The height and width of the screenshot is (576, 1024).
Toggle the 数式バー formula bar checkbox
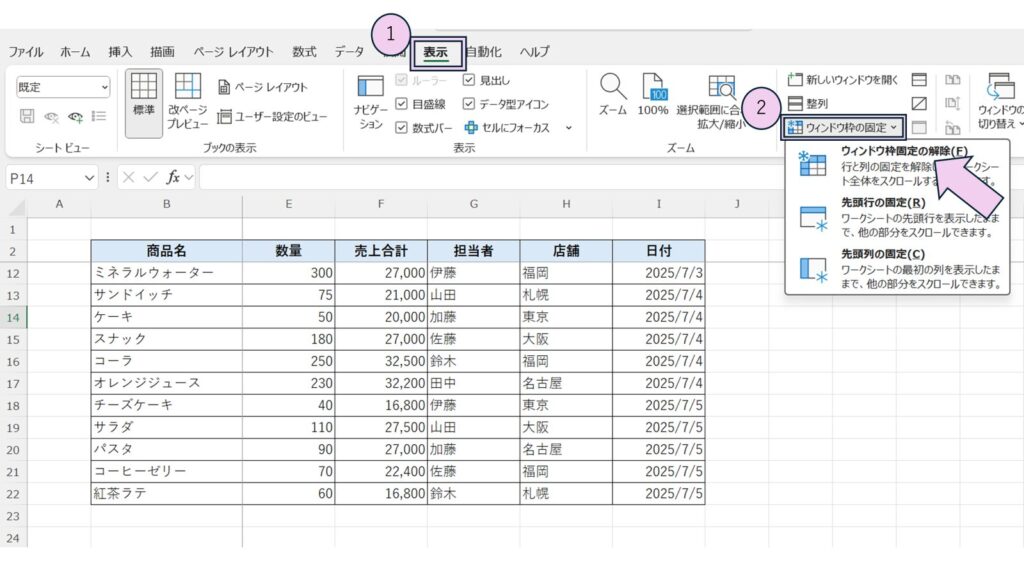(402, 128)
